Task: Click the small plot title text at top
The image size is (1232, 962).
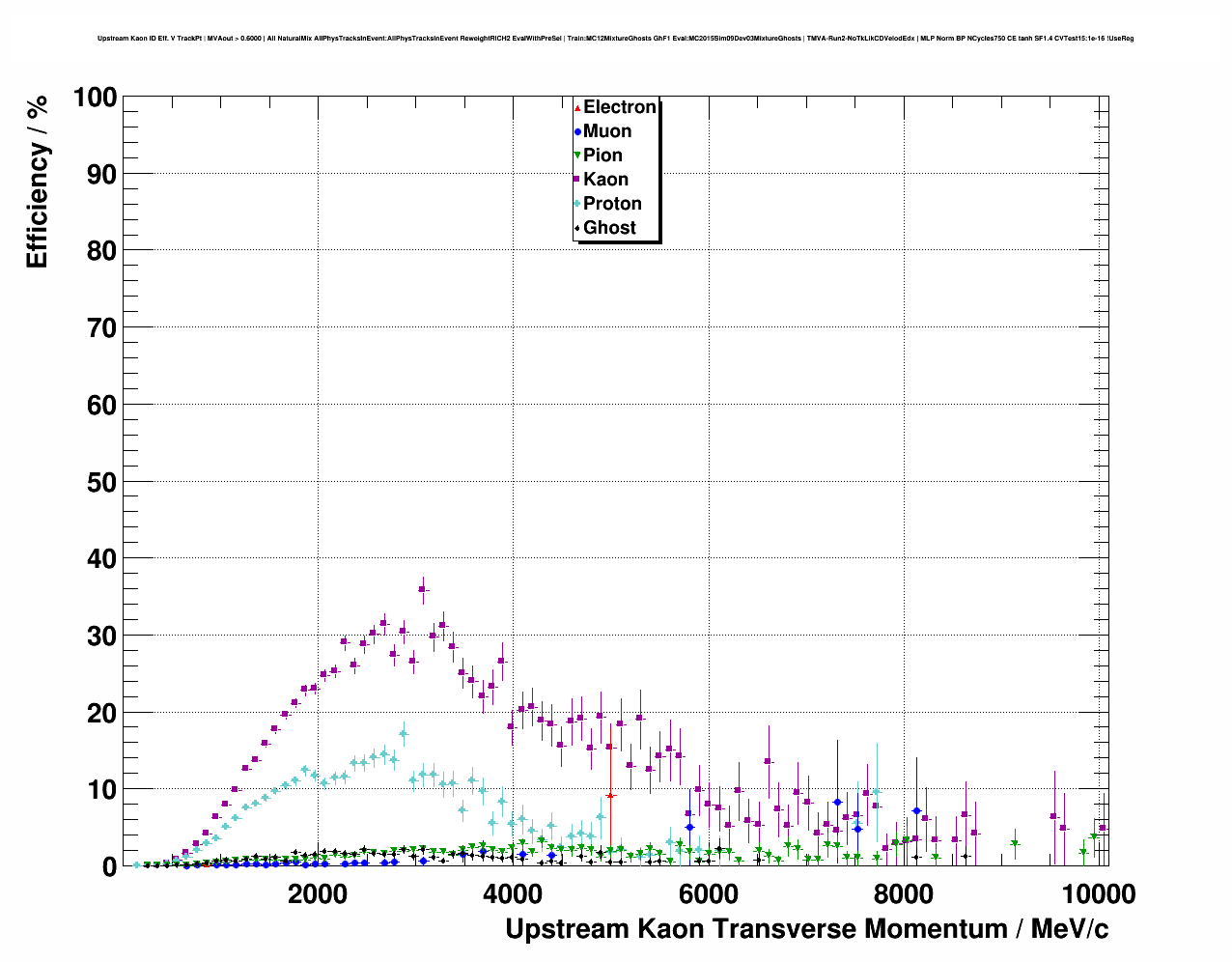Action: tap(615, 39)
